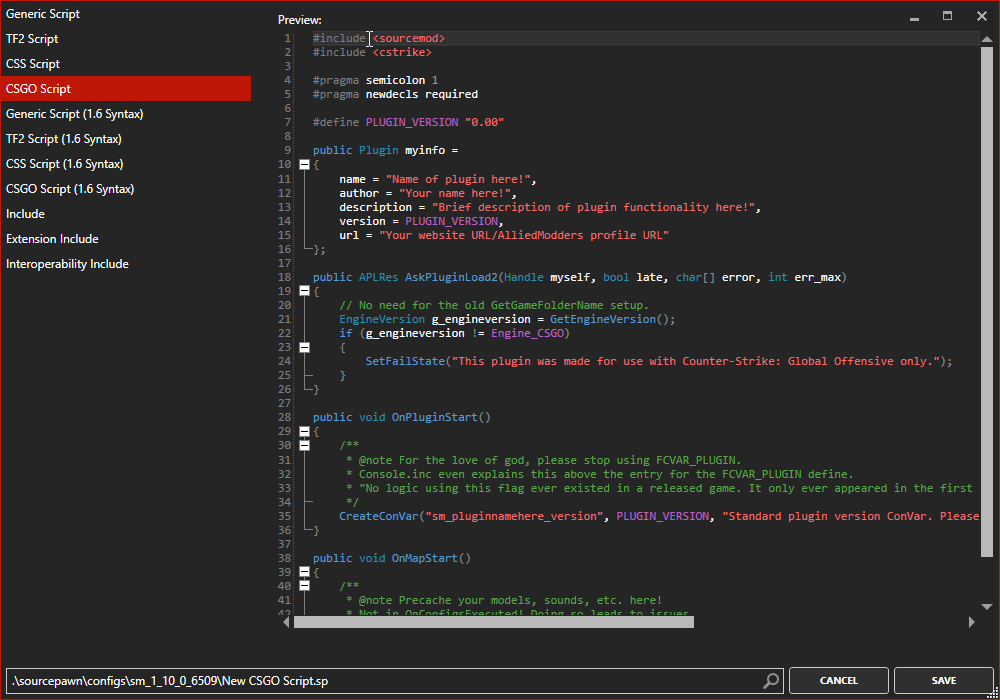Click OnPluginStart function name
The height and width of the screenshot is (700, 1000).
tap(434, 418)
